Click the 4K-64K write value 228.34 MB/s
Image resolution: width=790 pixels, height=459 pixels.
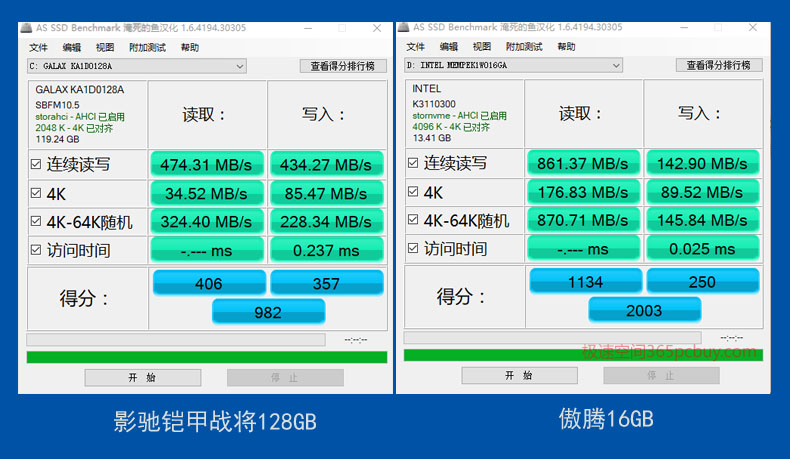click(326, 222)
